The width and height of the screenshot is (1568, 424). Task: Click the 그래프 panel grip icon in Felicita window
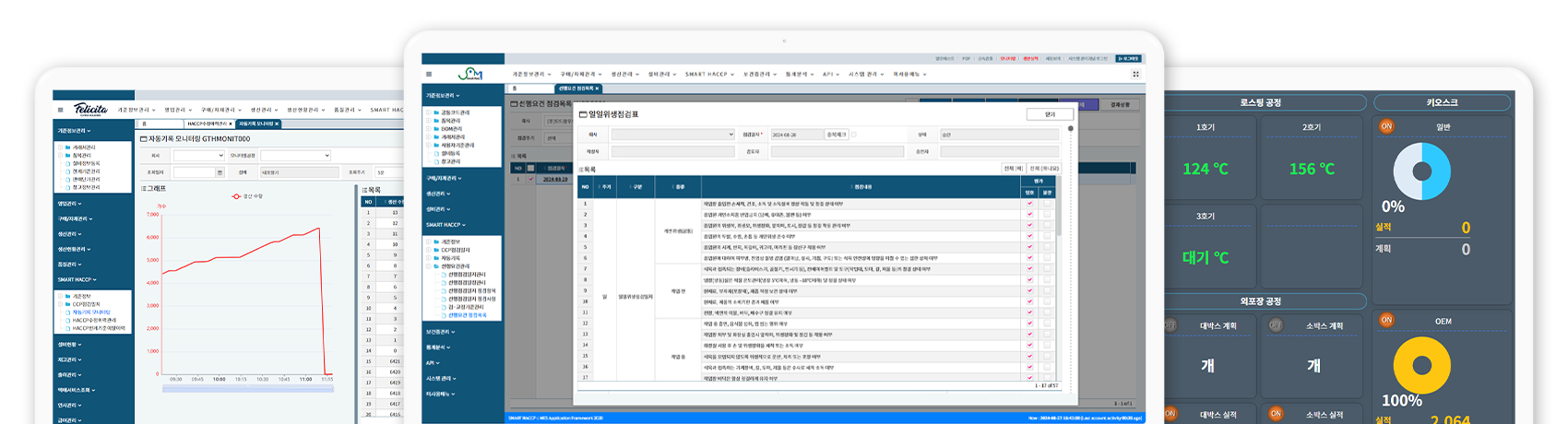point(143,188)
